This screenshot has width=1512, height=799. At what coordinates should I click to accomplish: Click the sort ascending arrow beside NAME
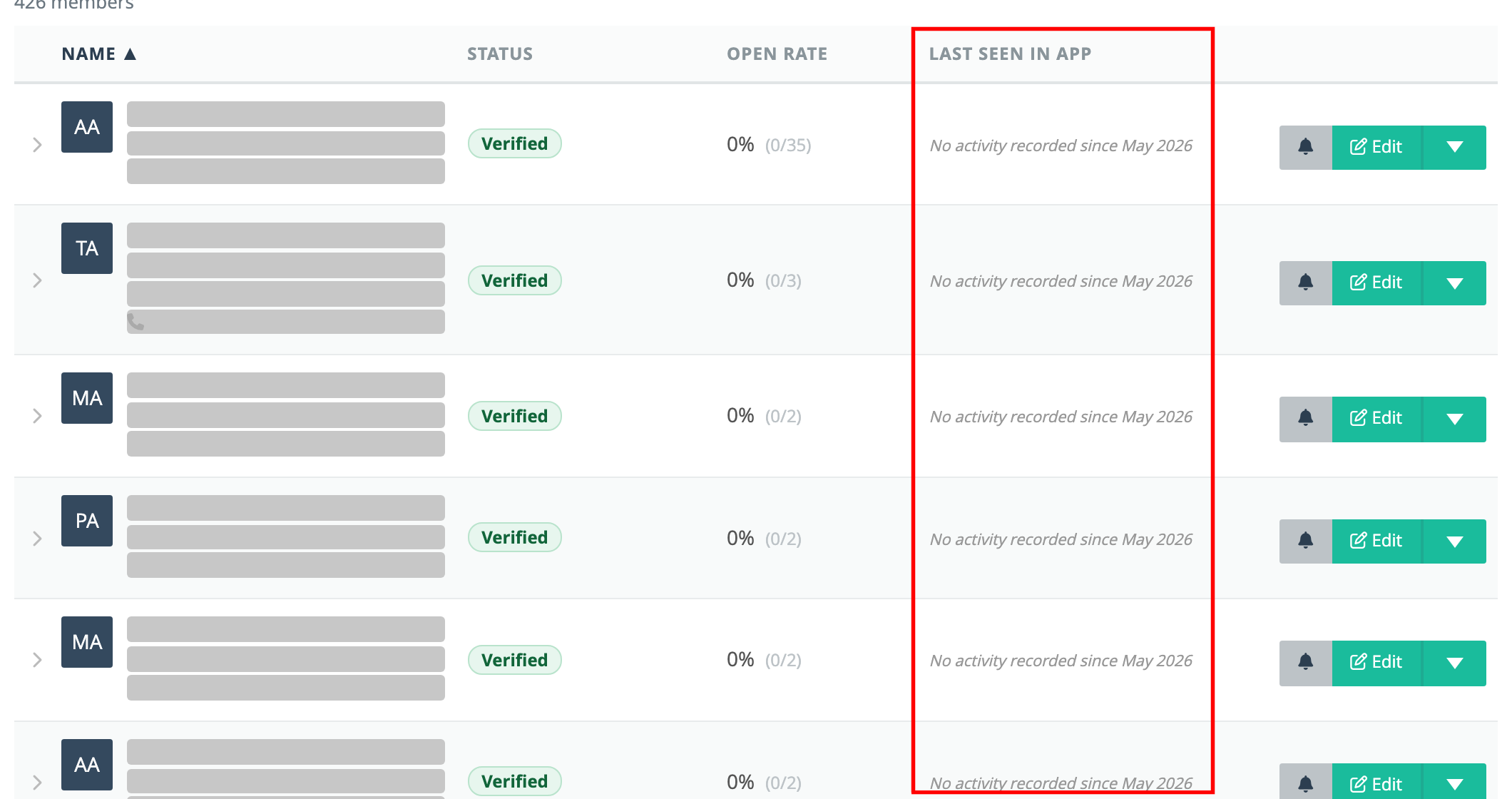point(130,54)
